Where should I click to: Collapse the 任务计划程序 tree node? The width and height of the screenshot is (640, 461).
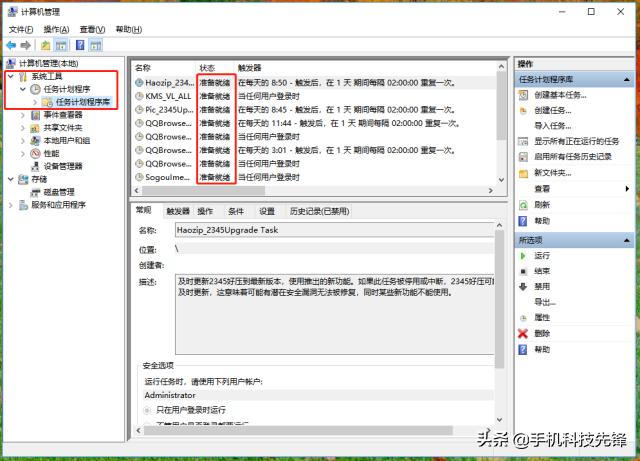pyautogui.click(x=23, y=89)
